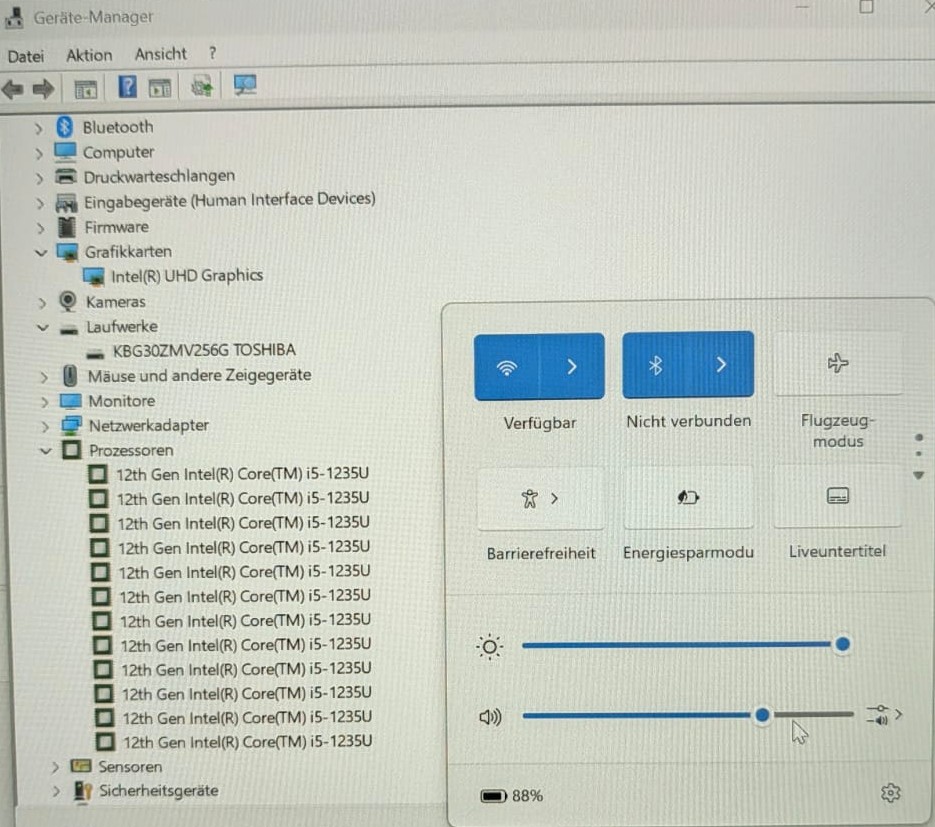Turn on the Energiesparmodus tile

point(688,497)
